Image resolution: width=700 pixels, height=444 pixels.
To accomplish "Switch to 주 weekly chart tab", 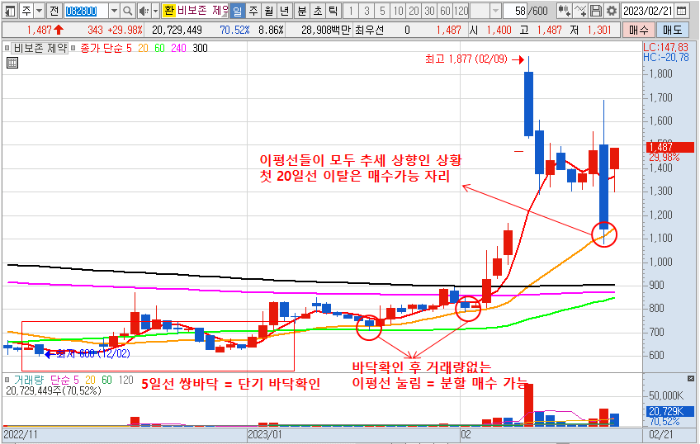I will coord(253,11).
